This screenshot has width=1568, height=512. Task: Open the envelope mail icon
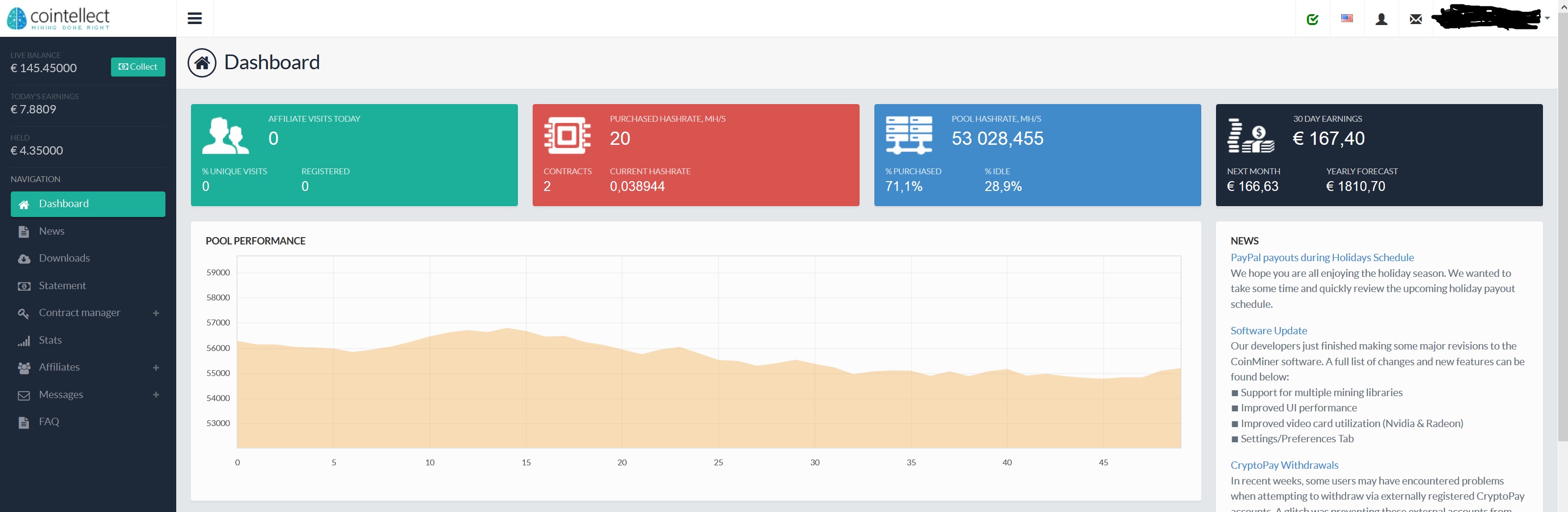(1416, 20)
